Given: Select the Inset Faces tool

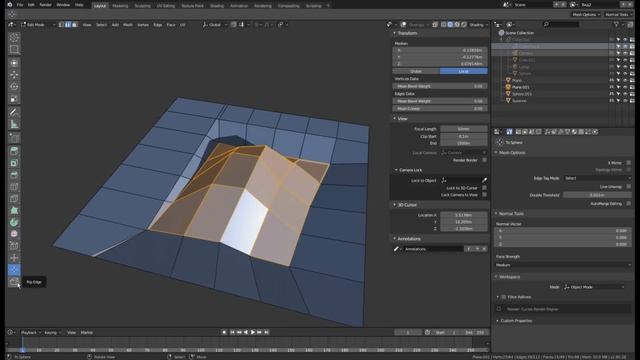Looking at the screenshot, I should click(x=14, y=163).
